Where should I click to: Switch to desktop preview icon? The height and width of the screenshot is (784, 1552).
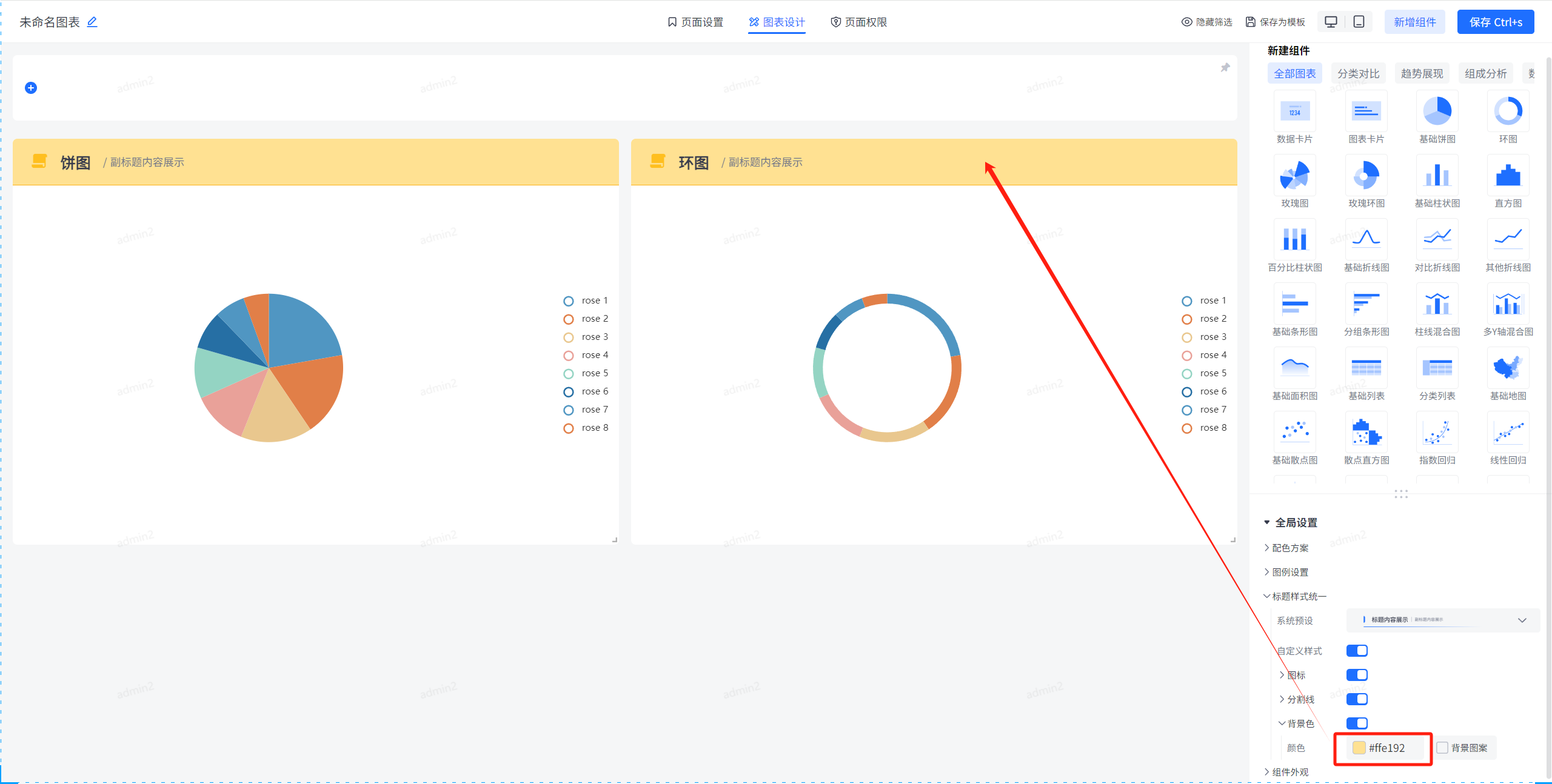pyautogui.click(x=1331, y=22)
